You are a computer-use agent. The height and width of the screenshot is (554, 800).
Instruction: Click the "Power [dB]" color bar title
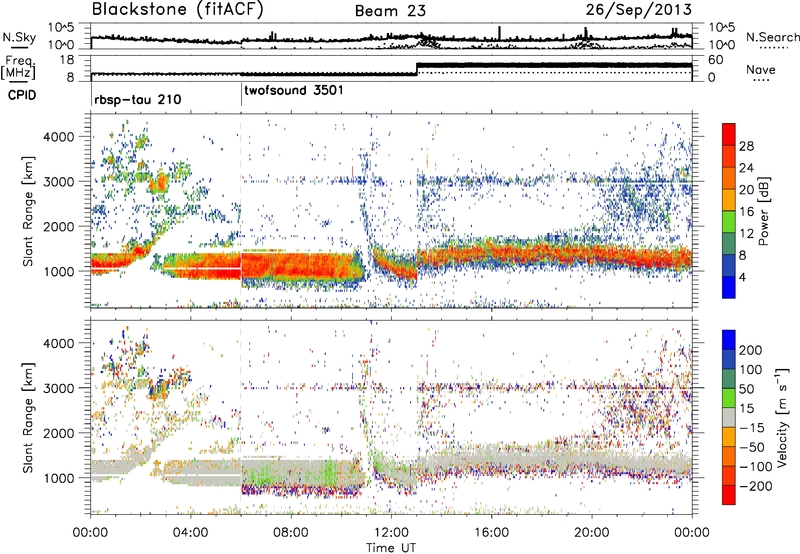[763, 211]
